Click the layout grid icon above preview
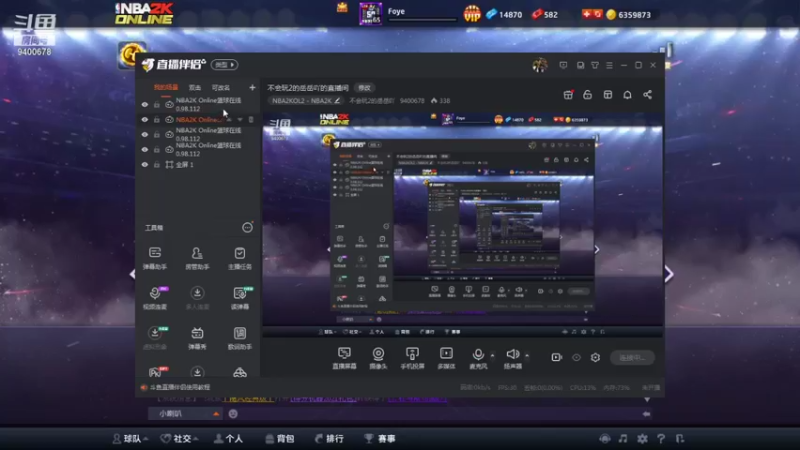This screenshot has width=800, height=450. point(608,95)
